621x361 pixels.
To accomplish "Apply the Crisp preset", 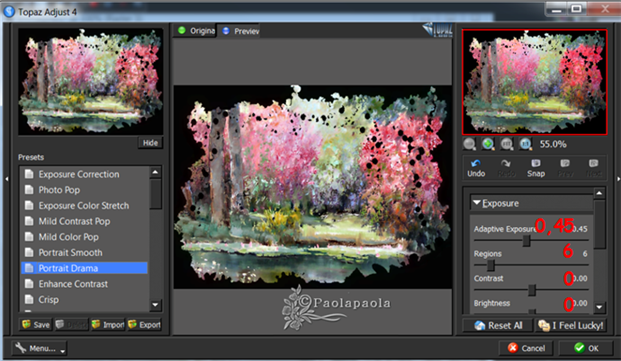I will pos(84,300).
